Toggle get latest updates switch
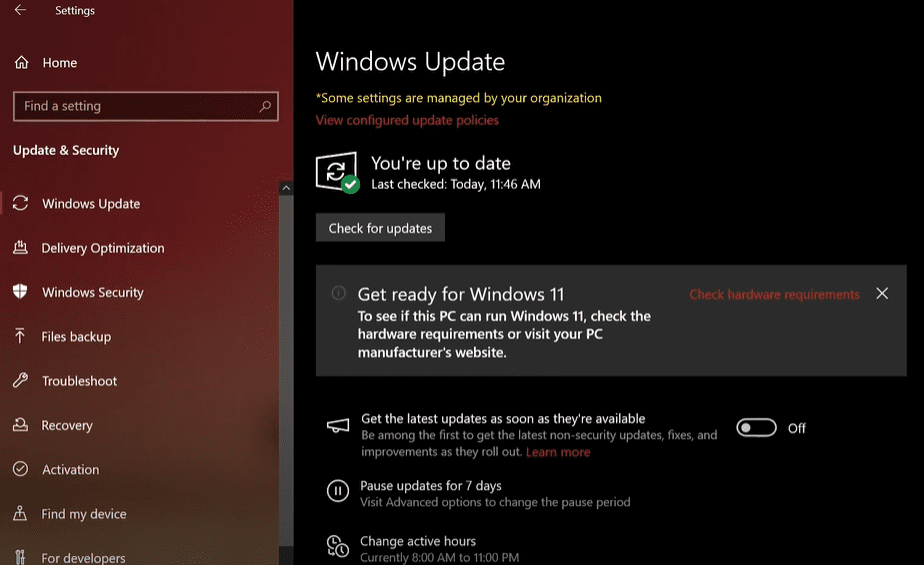 click(756, 428)
